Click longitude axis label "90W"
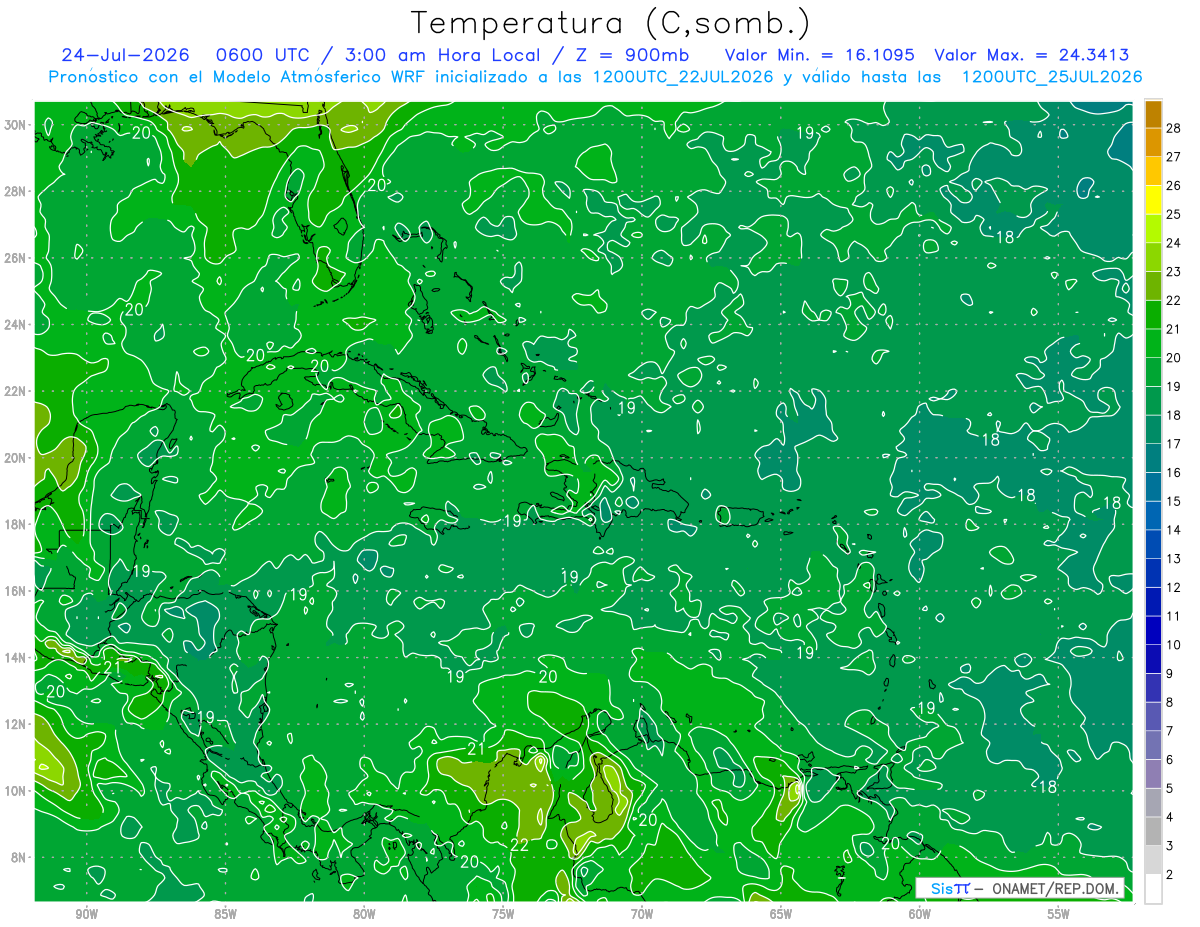 point(86,914)
